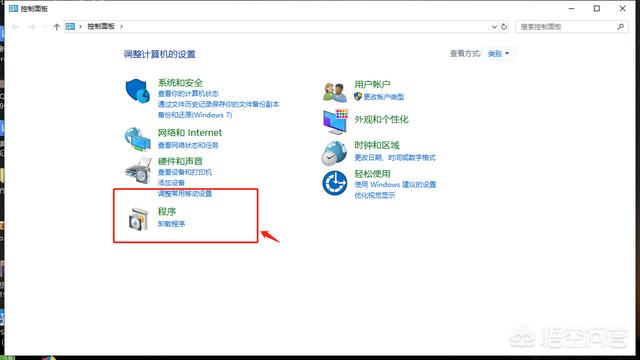Open the 轻松使用 heading
The image size is (640, 360).
[372, 173]
